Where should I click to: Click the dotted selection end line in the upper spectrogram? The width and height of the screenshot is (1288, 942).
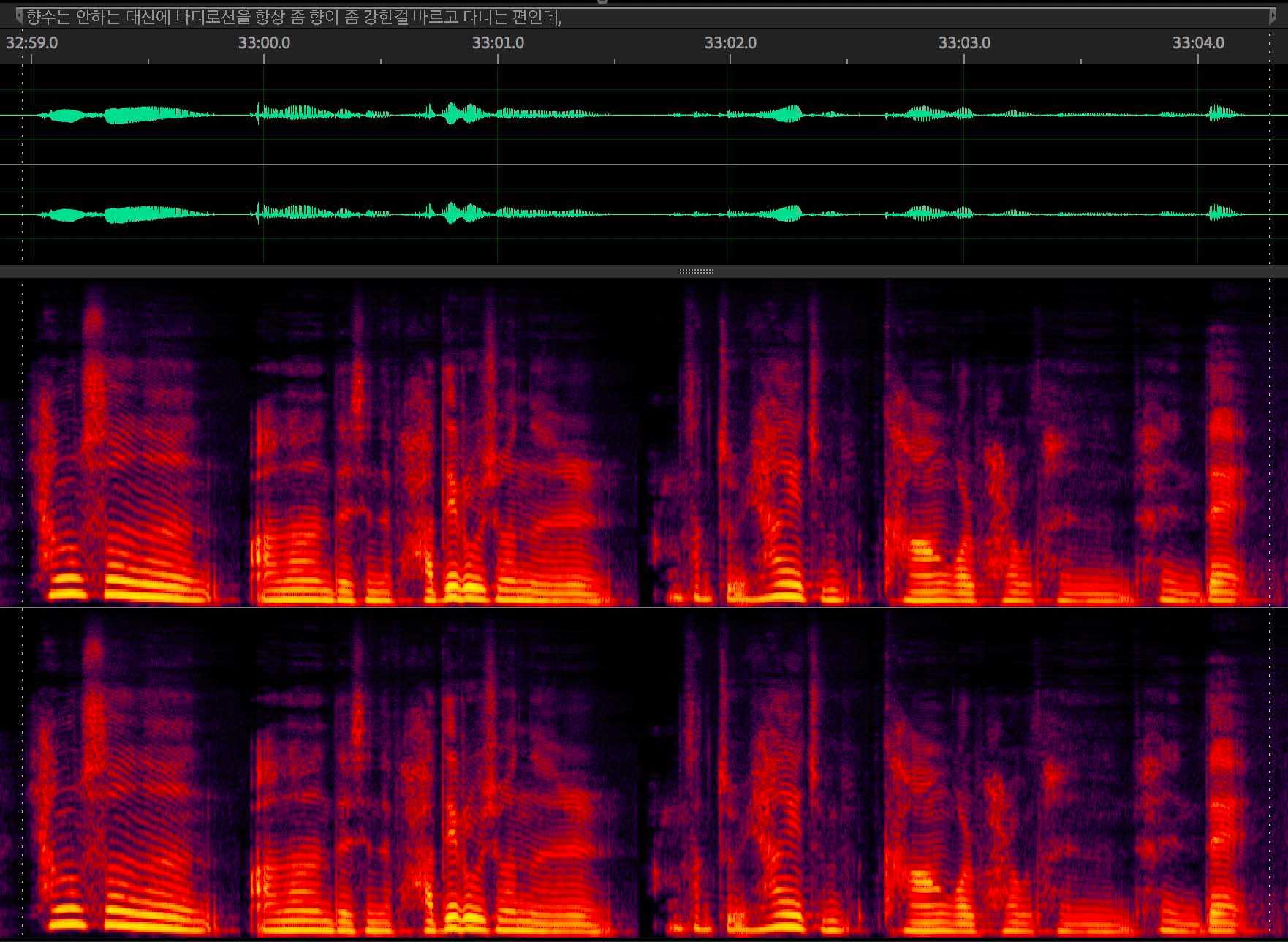(1270, 442)
